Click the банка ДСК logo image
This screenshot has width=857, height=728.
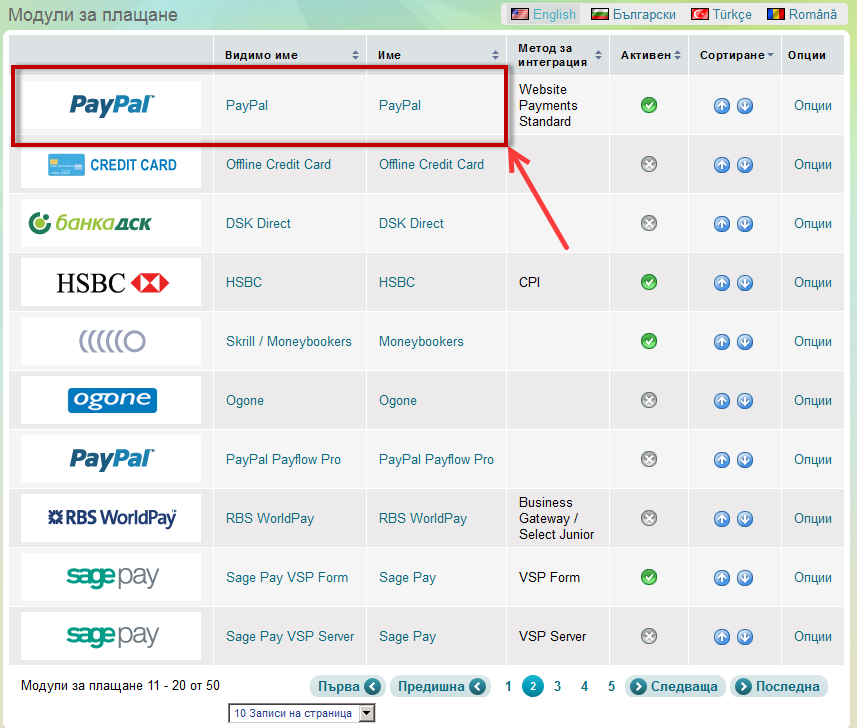(111, 223)
